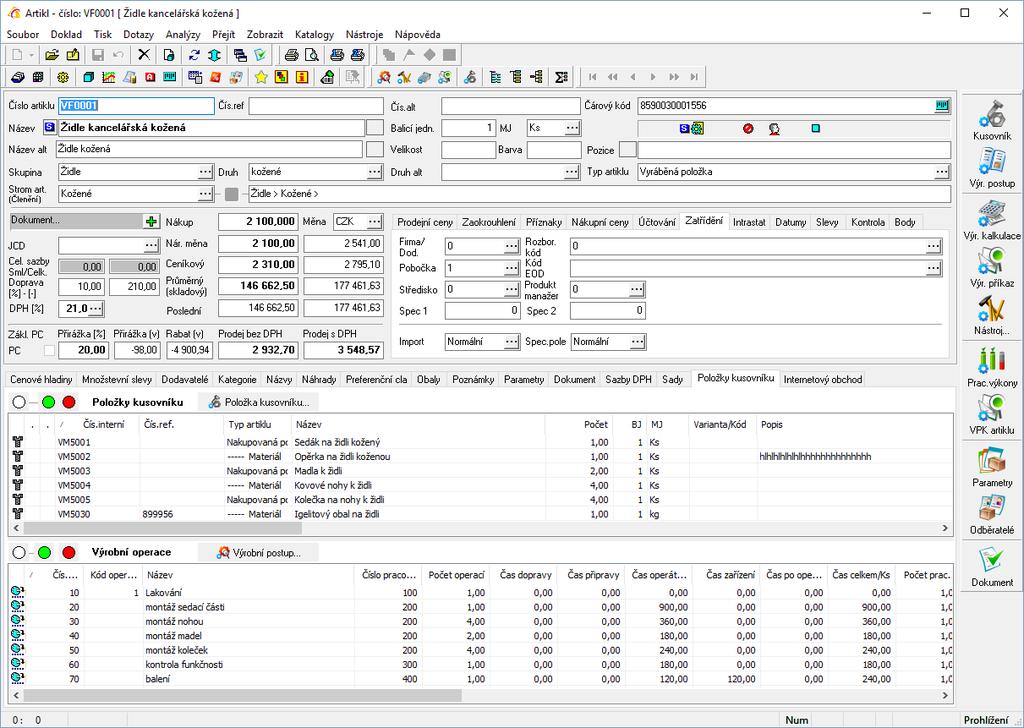Open Výr. postup from the right sidebar
1024x728 pixels.
tap(991, 168)
